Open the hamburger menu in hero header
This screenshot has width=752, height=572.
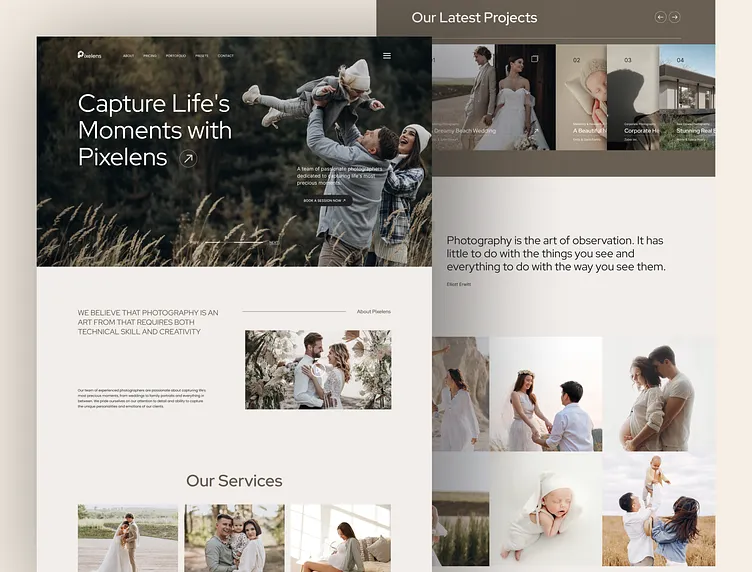click(x=387, y=56)
